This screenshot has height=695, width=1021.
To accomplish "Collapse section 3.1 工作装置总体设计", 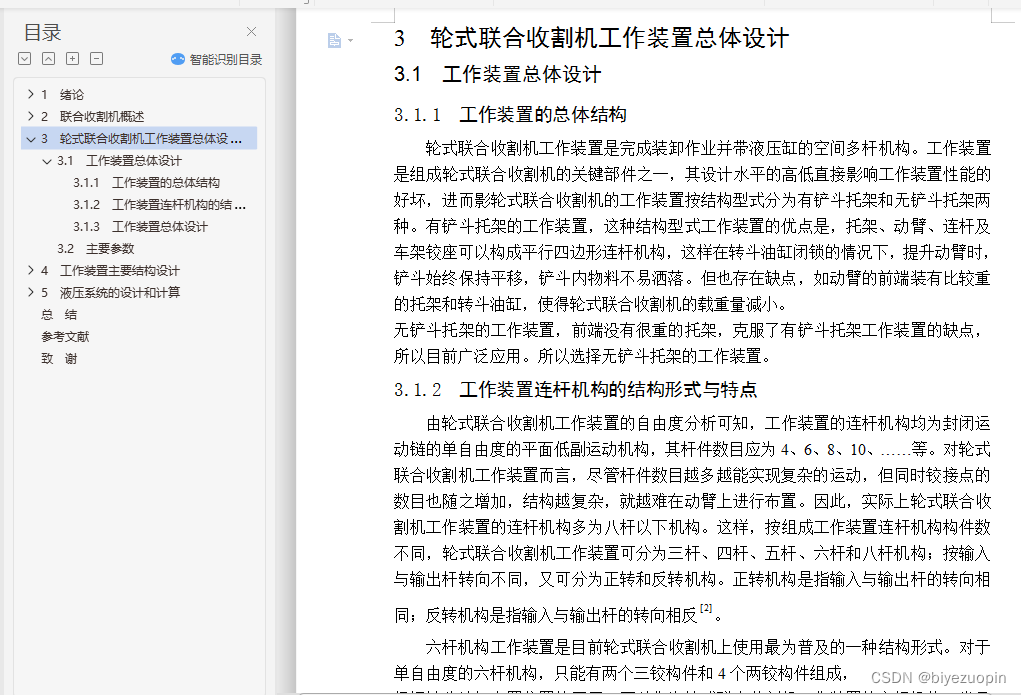I will (47, 161).
